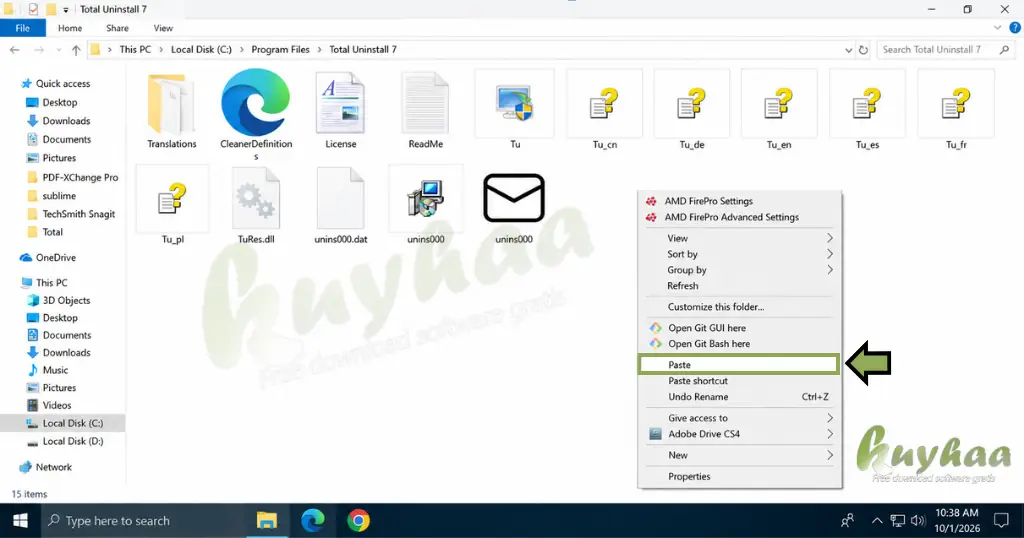
Task: Launch Microsoft Edge from the taskbar
Action: [313, 520]
